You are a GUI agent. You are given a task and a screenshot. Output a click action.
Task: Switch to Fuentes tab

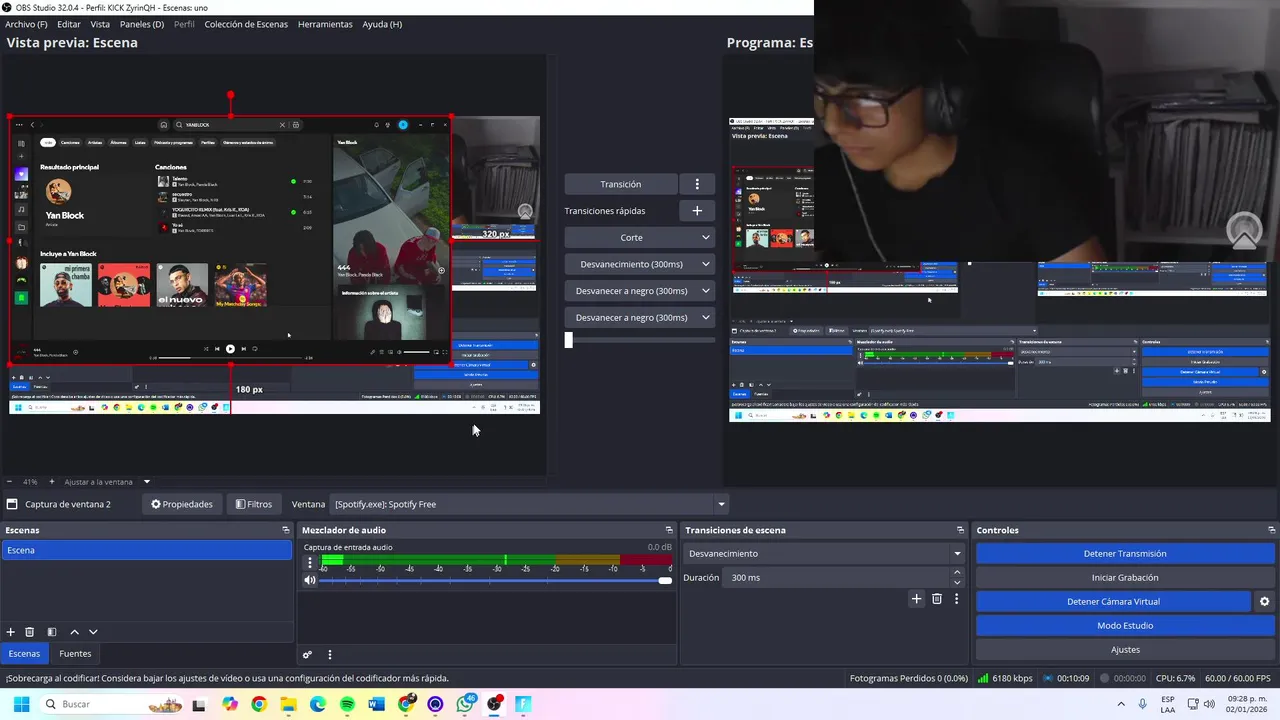[x=75, y=654]
